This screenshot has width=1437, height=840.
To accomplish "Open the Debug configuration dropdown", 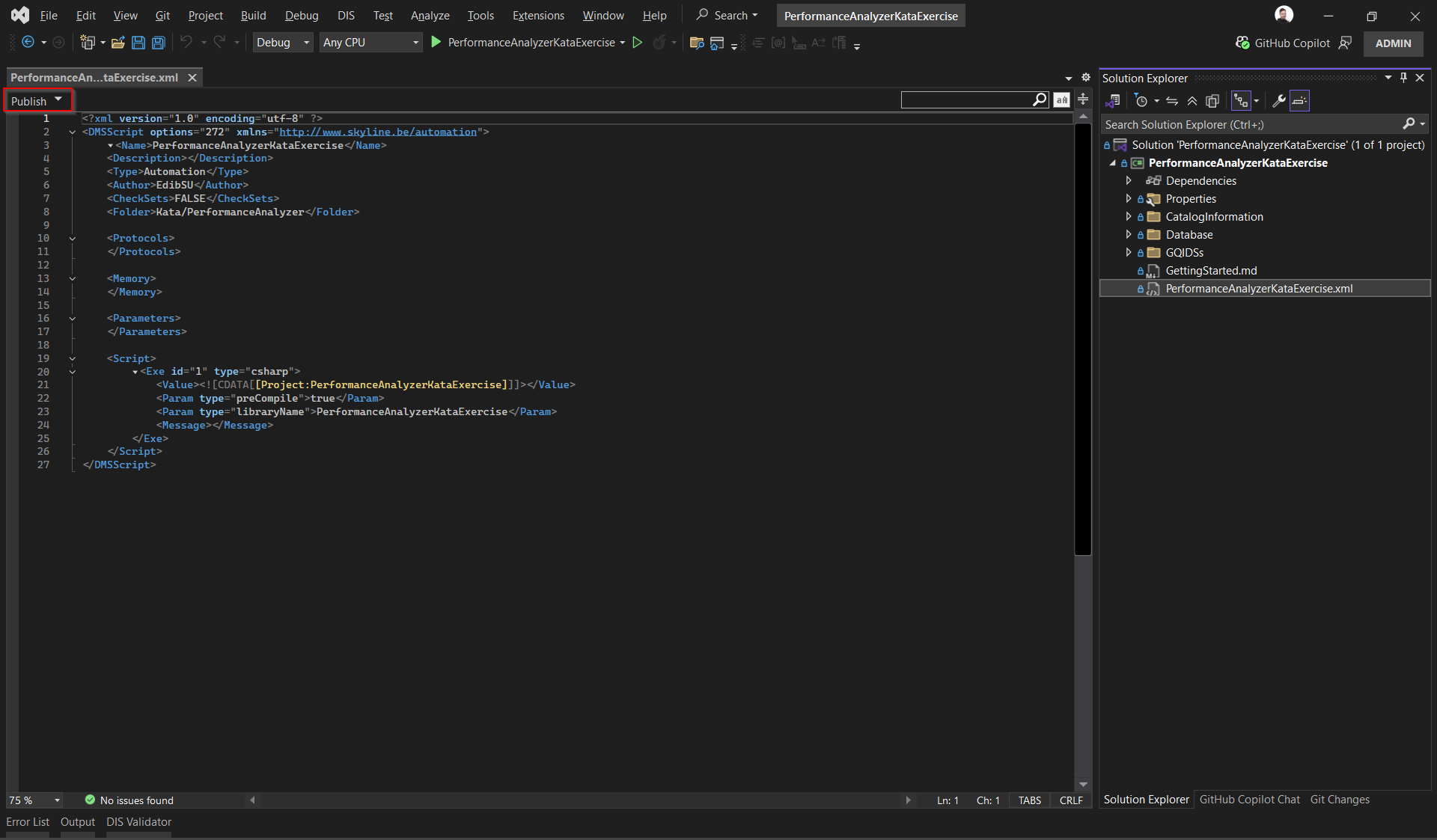I will [x=283, y=43].
